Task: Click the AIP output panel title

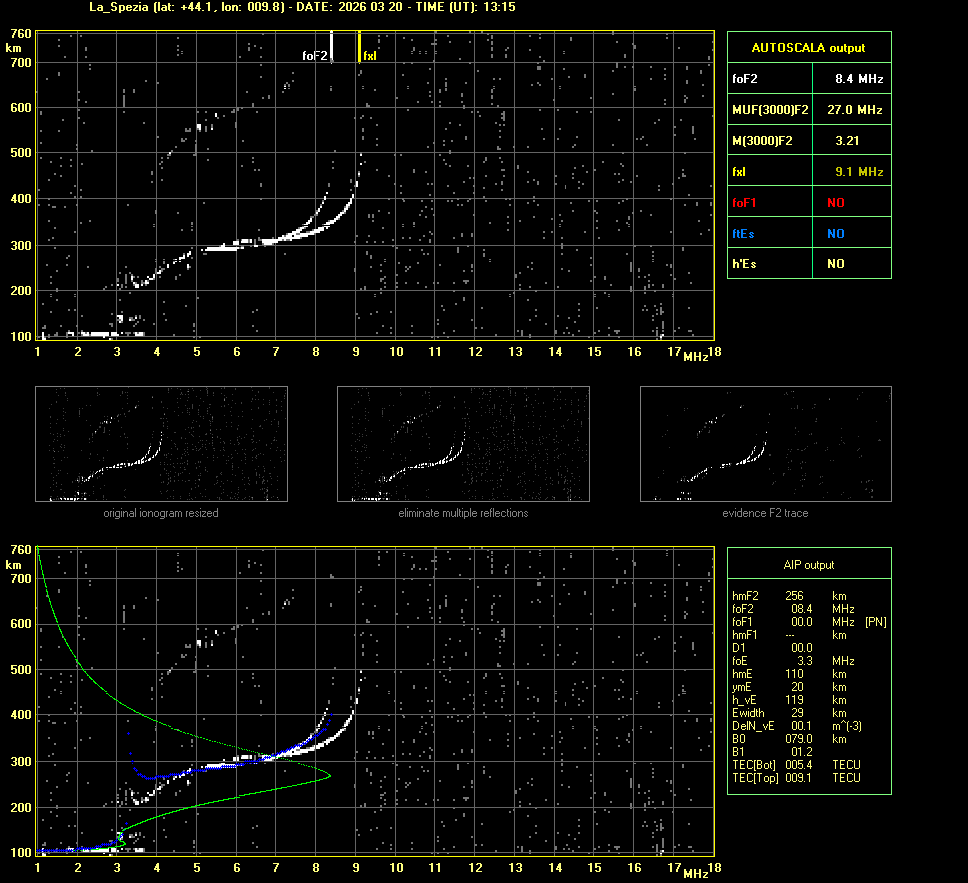Action: (808, 565)
